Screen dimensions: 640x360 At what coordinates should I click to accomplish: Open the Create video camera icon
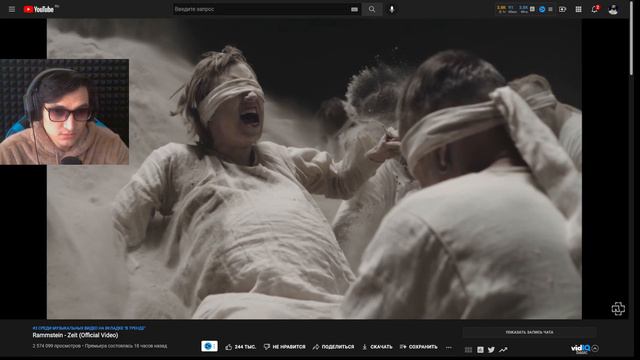pos(562,9)
